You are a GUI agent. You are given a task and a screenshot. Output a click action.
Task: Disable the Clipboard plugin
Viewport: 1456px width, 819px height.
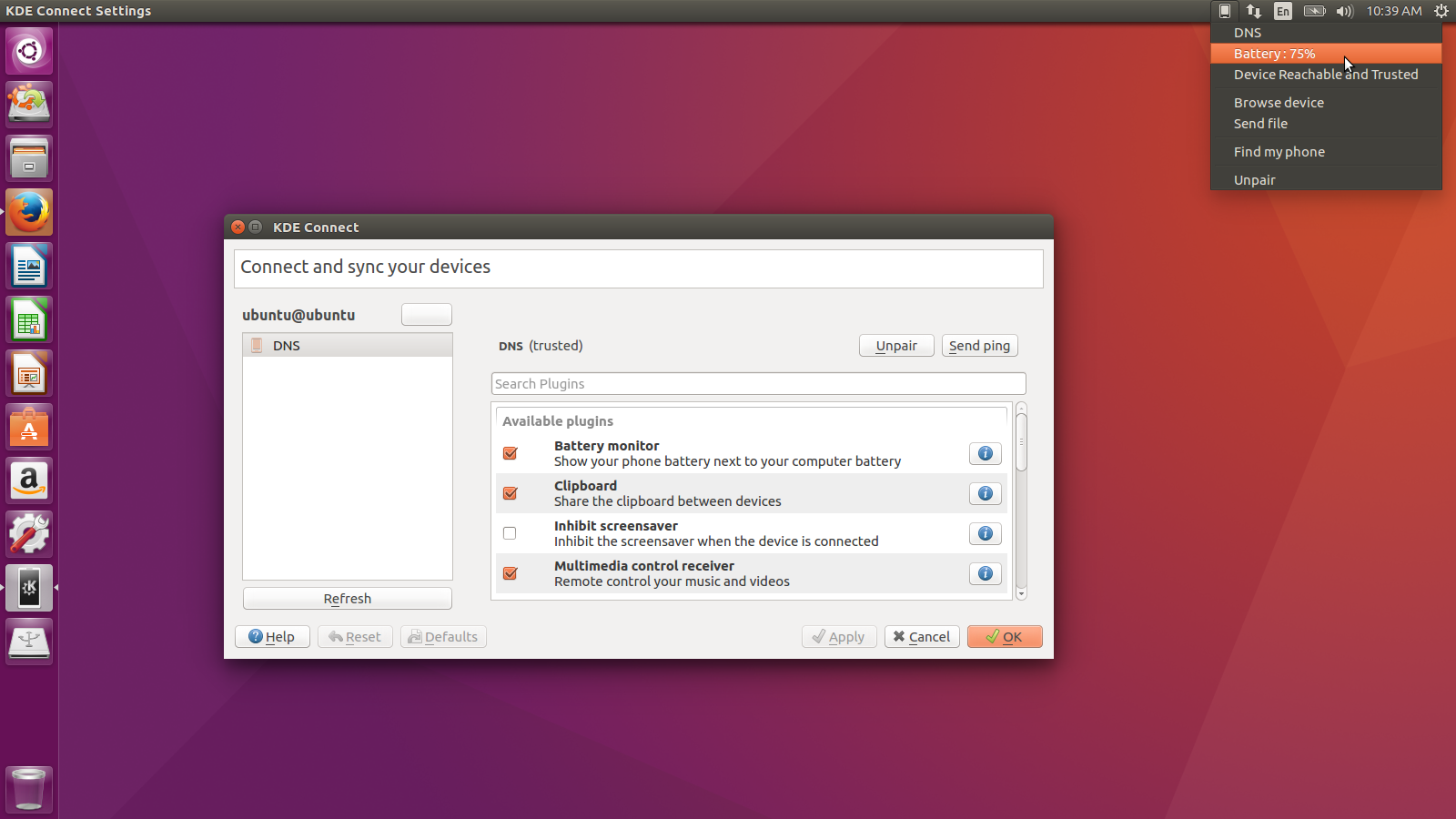pyautogui.click(x=510, y=493)
